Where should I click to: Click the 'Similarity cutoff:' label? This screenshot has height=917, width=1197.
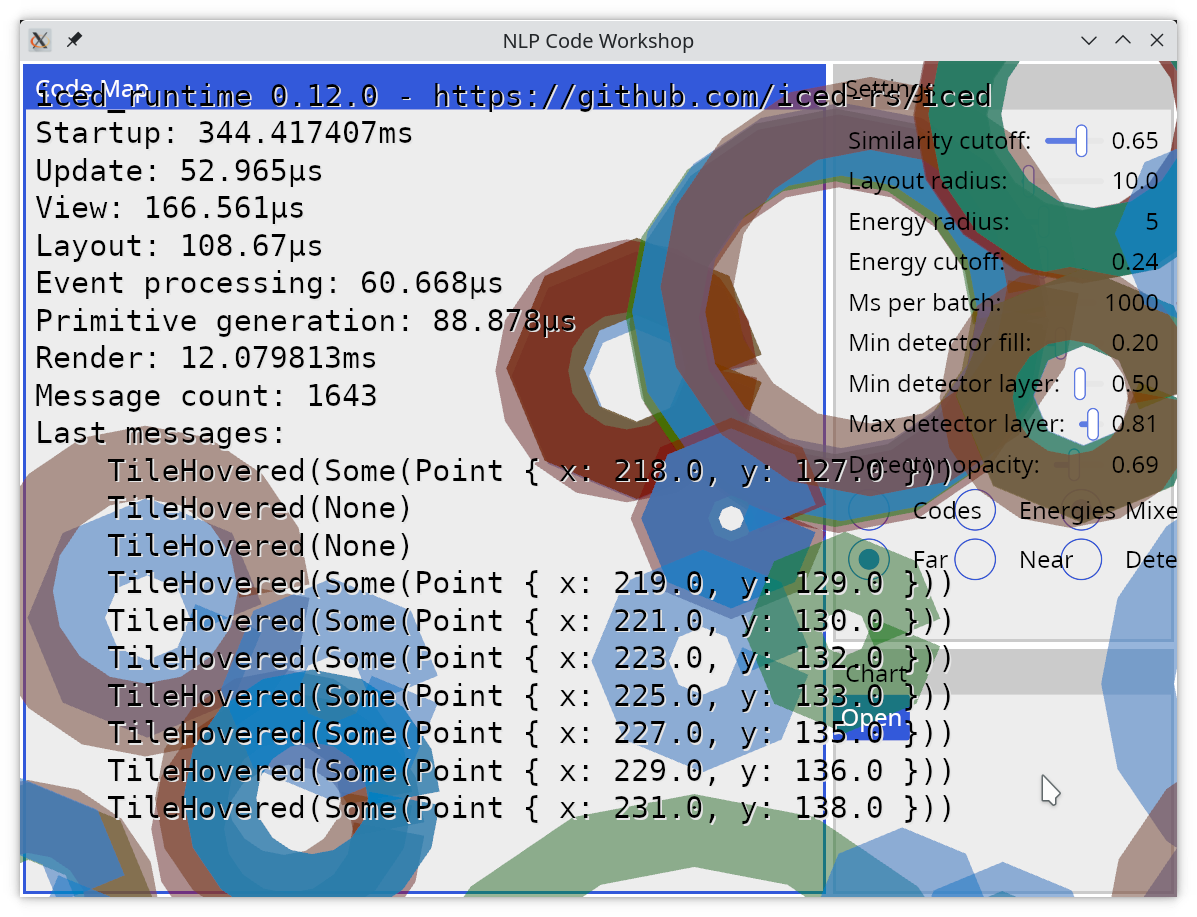coord(939,140)
